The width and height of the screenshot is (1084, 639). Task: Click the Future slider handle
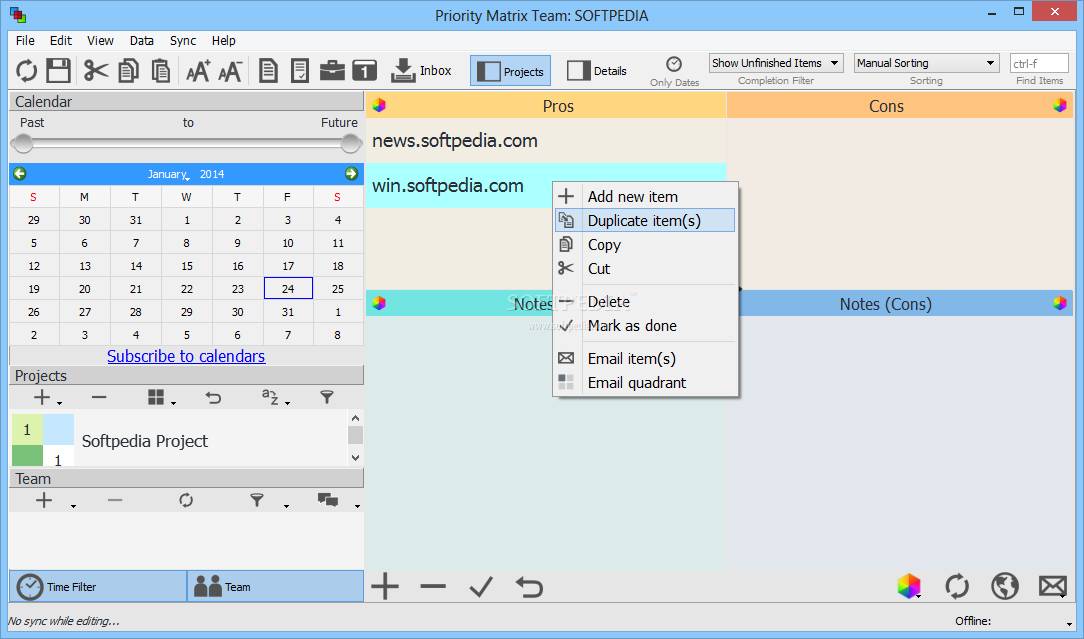(x=351, y=143)
